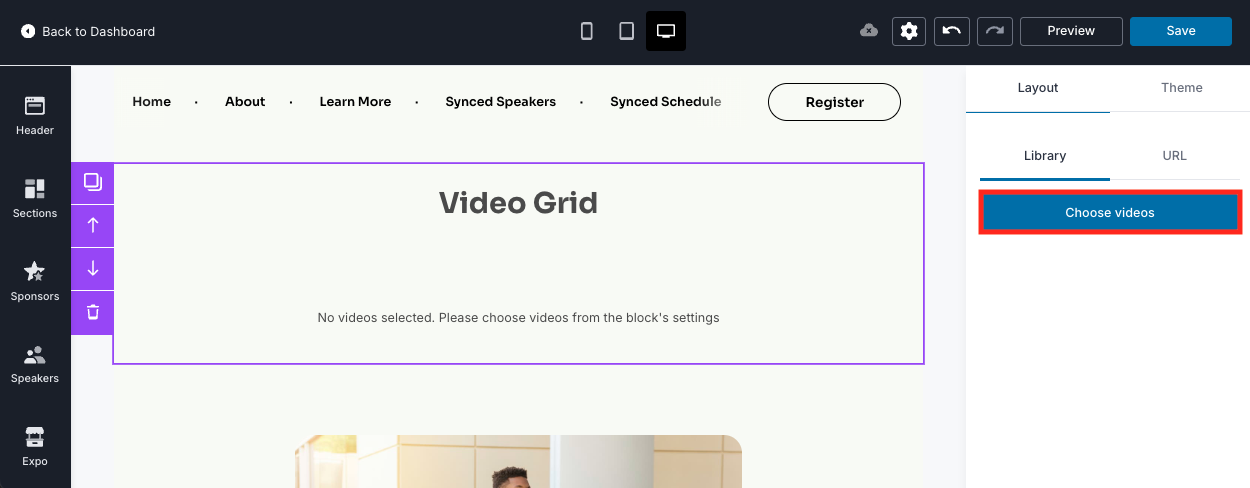This screenshot has height=488, width=1250.
Task: Go Back to Dashboard
Action: pos(88,31)
